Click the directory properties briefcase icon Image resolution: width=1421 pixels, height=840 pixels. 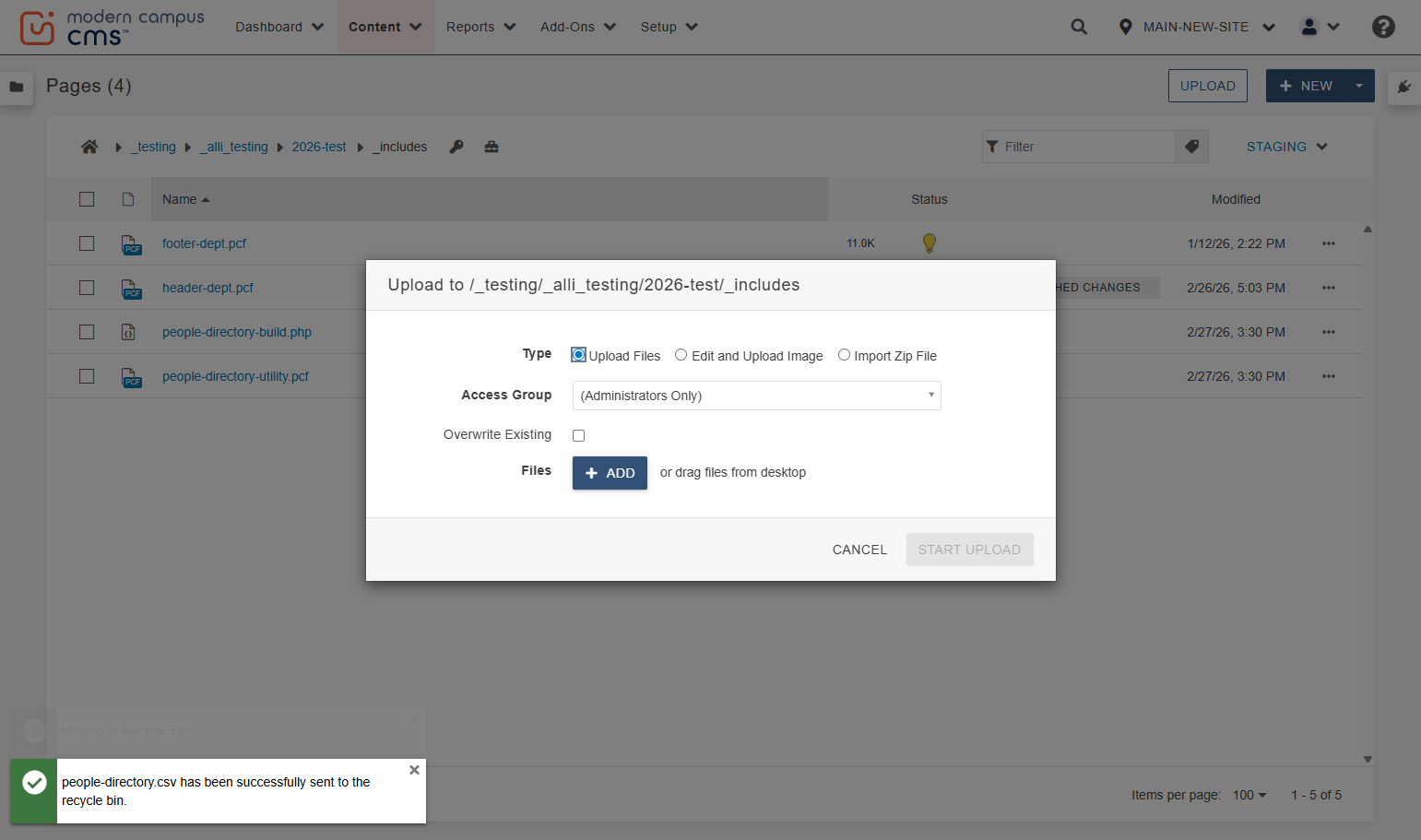491,147
